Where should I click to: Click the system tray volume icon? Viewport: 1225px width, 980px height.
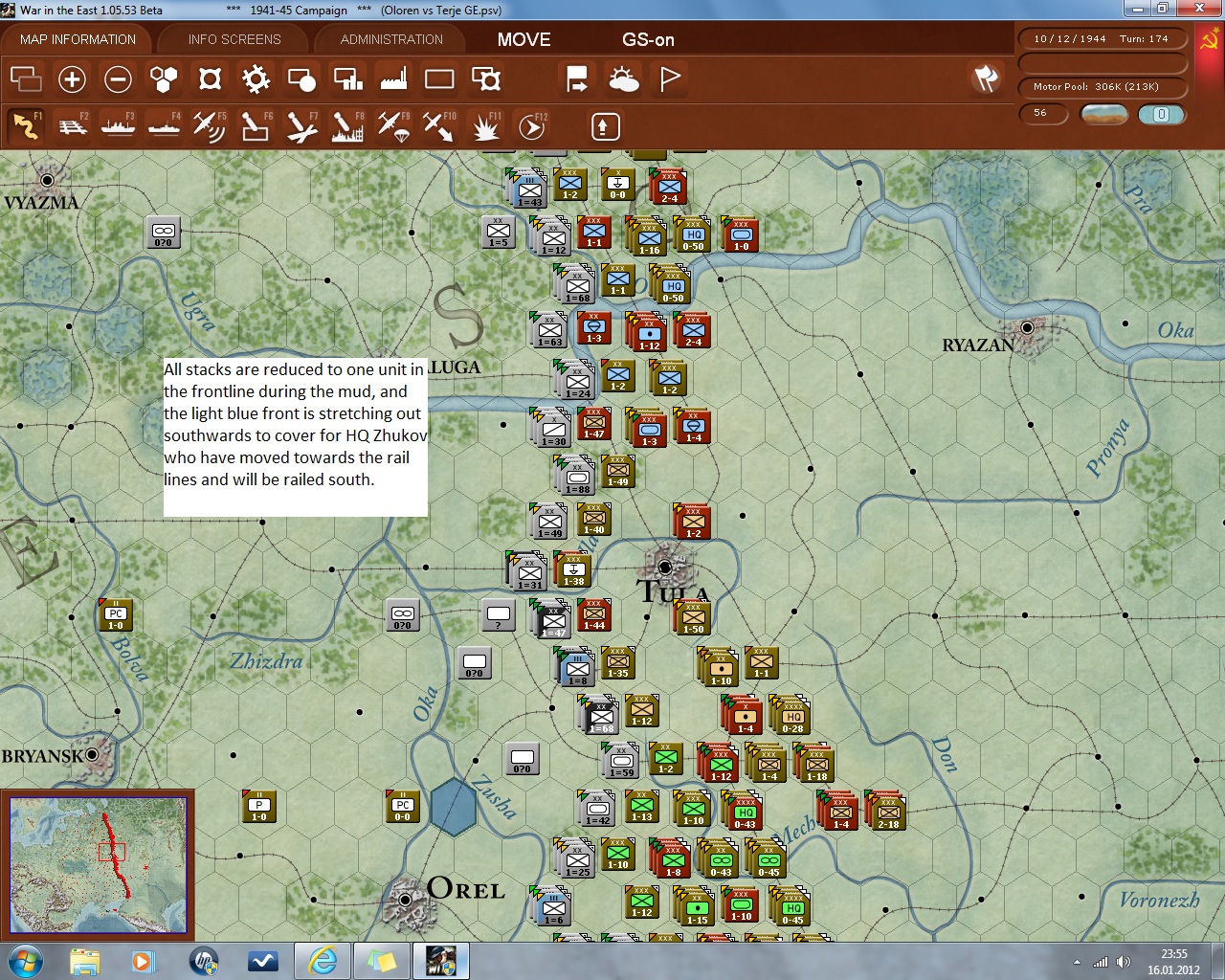tap(1124, 962)
